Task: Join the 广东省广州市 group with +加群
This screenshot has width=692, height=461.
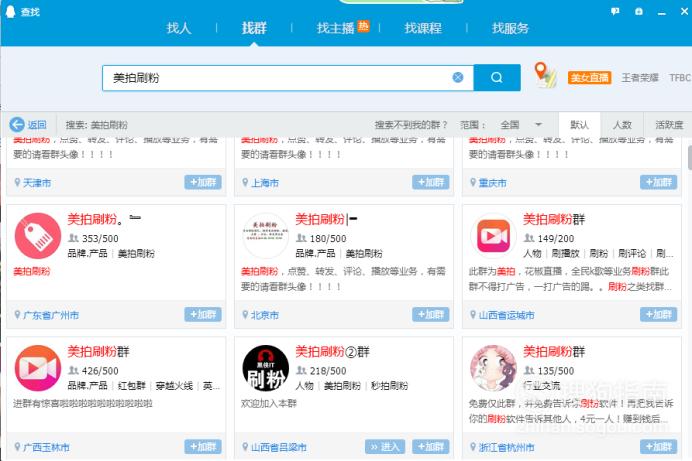Action: coord(203,315)
